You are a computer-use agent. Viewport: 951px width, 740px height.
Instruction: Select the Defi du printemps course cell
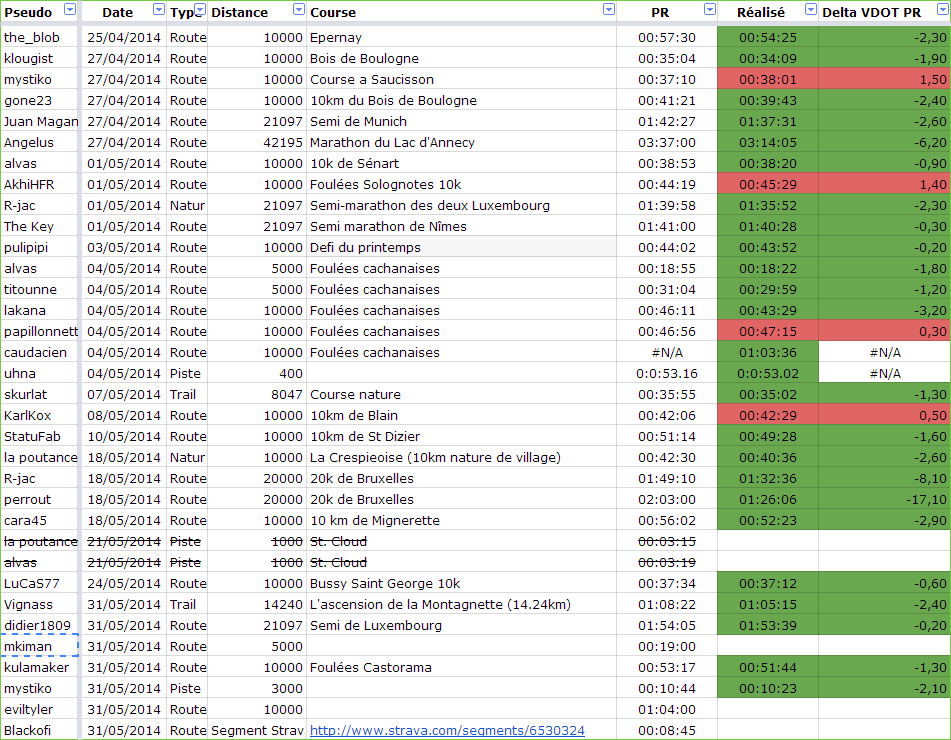click(x=462, y=247)
